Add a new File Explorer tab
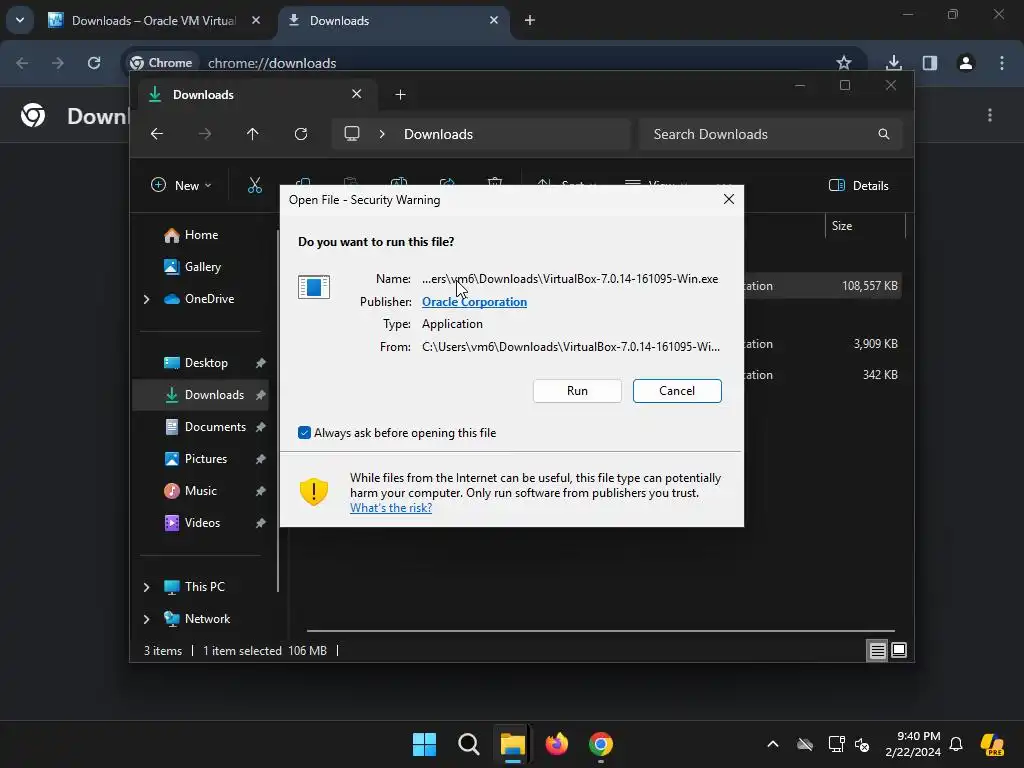Viewport: 1024px width, 768px height. (400, 95)
